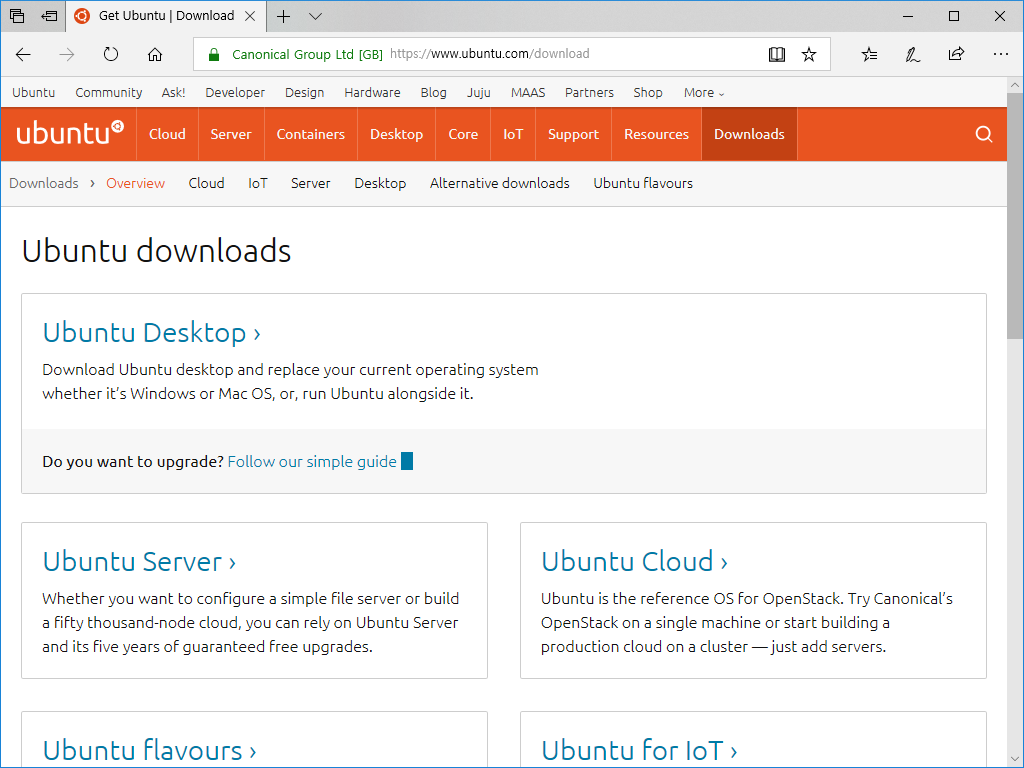Open Alternative downloads sub-navigation item
The width and height of the screenshot is (1024, 768).
pyautogui.click(x=500, y=184)
